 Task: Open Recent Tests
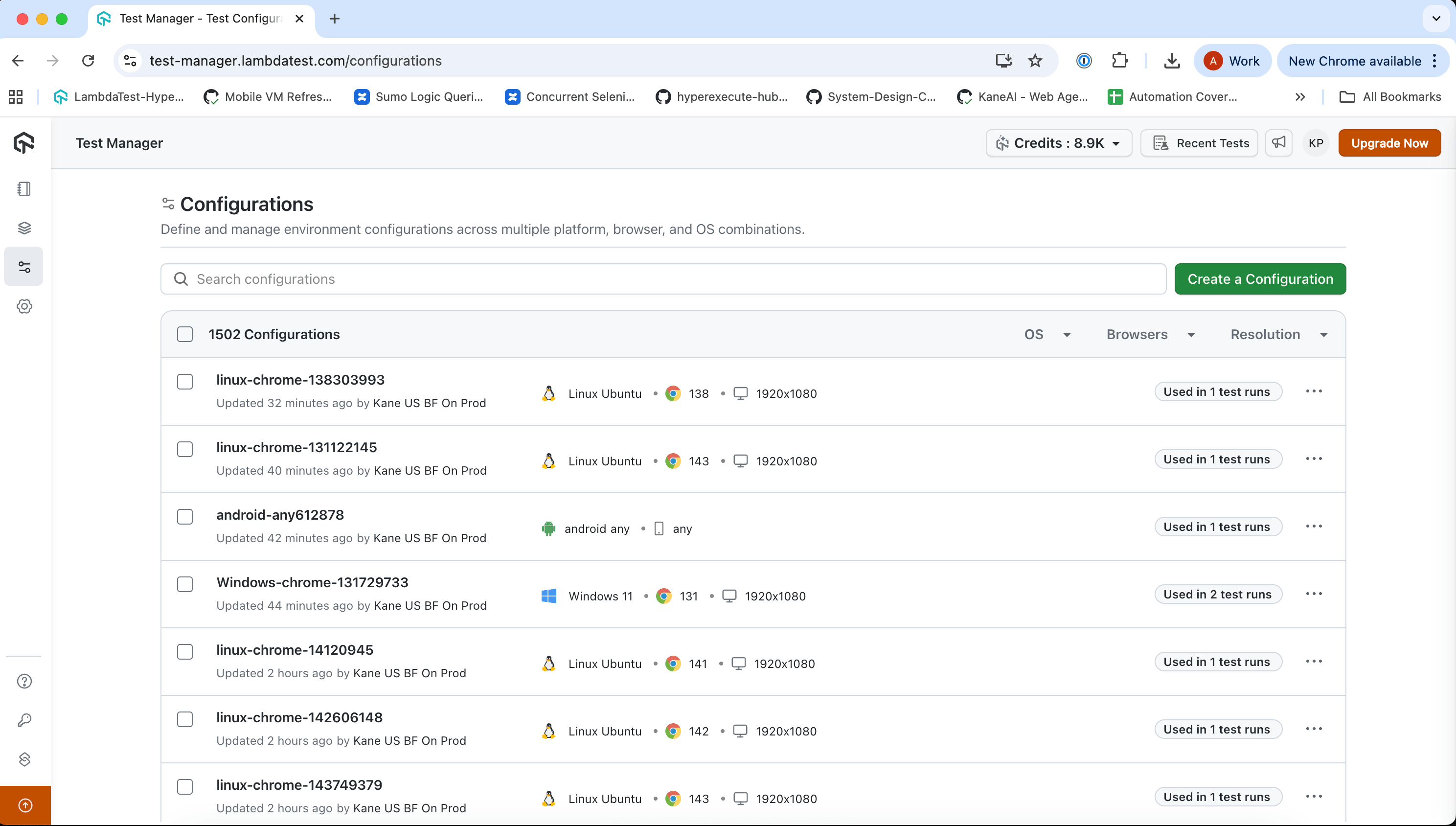[x=1199, y=142]
